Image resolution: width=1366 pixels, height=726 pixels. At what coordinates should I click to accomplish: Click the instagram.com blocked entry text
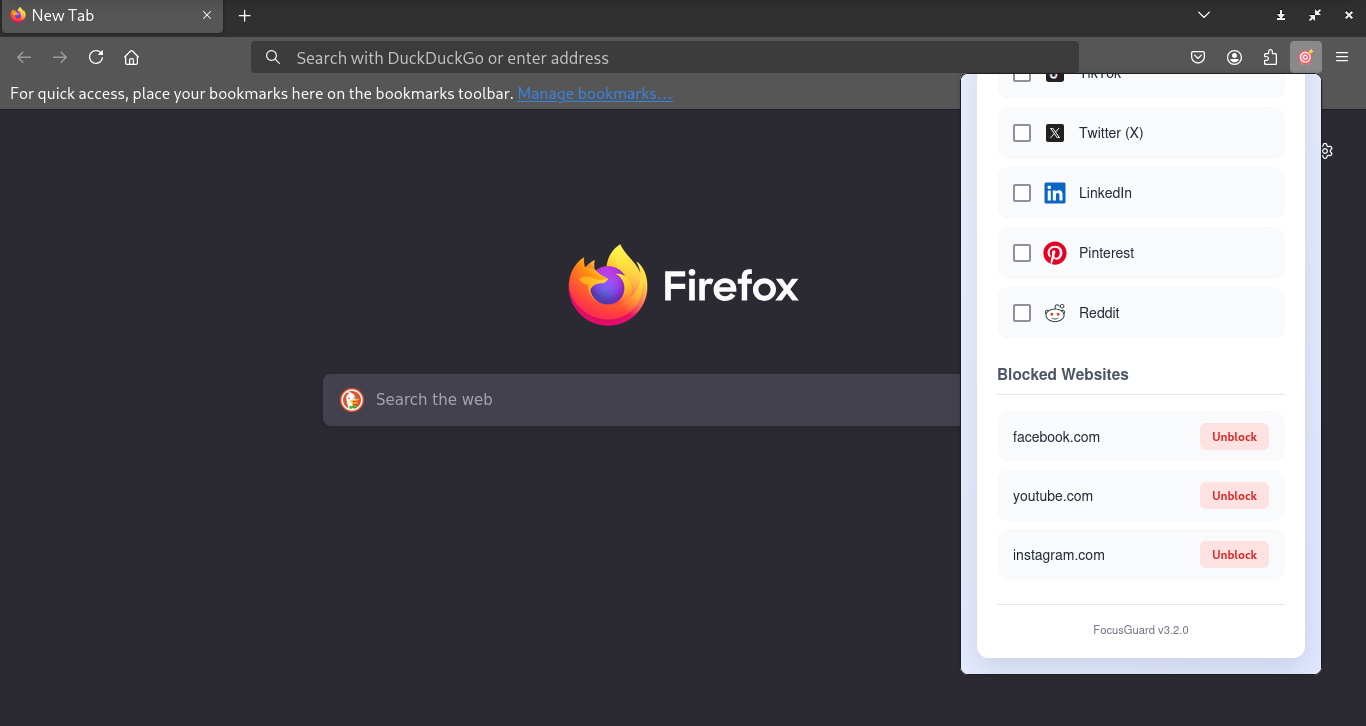(x=1059, y=555)
